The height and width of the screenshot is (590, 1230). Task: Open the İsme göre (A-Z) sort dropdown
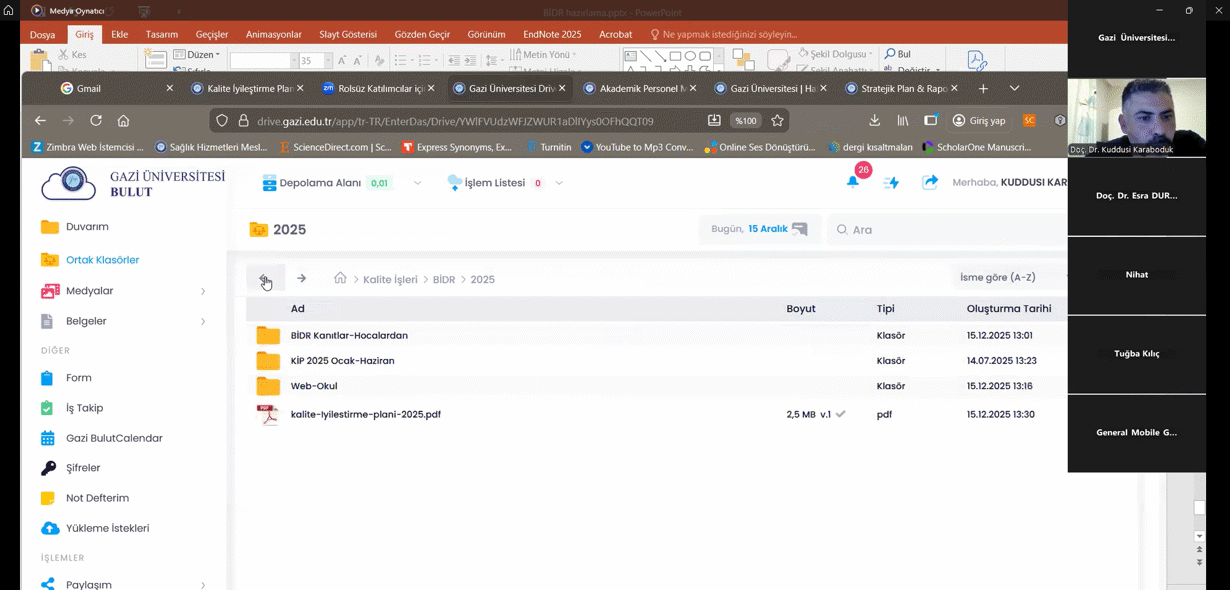click(x=1000, y=278)
